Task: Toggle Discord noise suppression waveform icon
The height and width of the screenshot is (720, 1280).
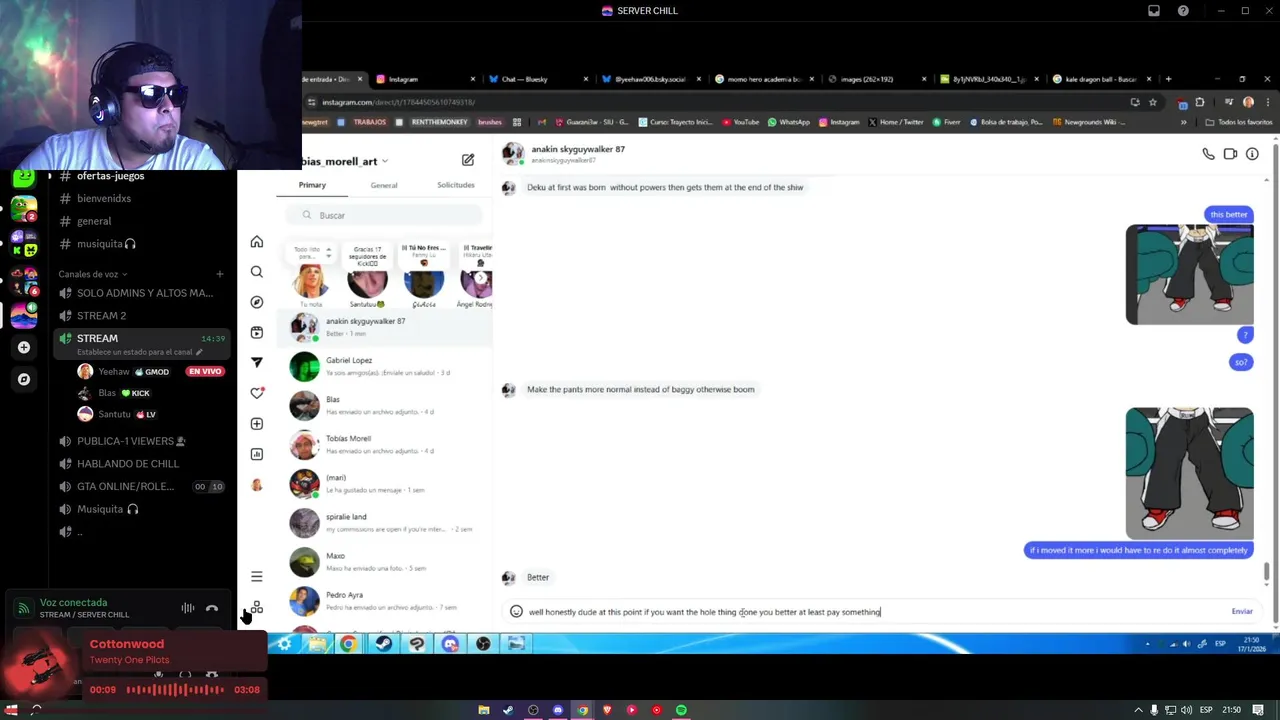Action: point(187,608)
